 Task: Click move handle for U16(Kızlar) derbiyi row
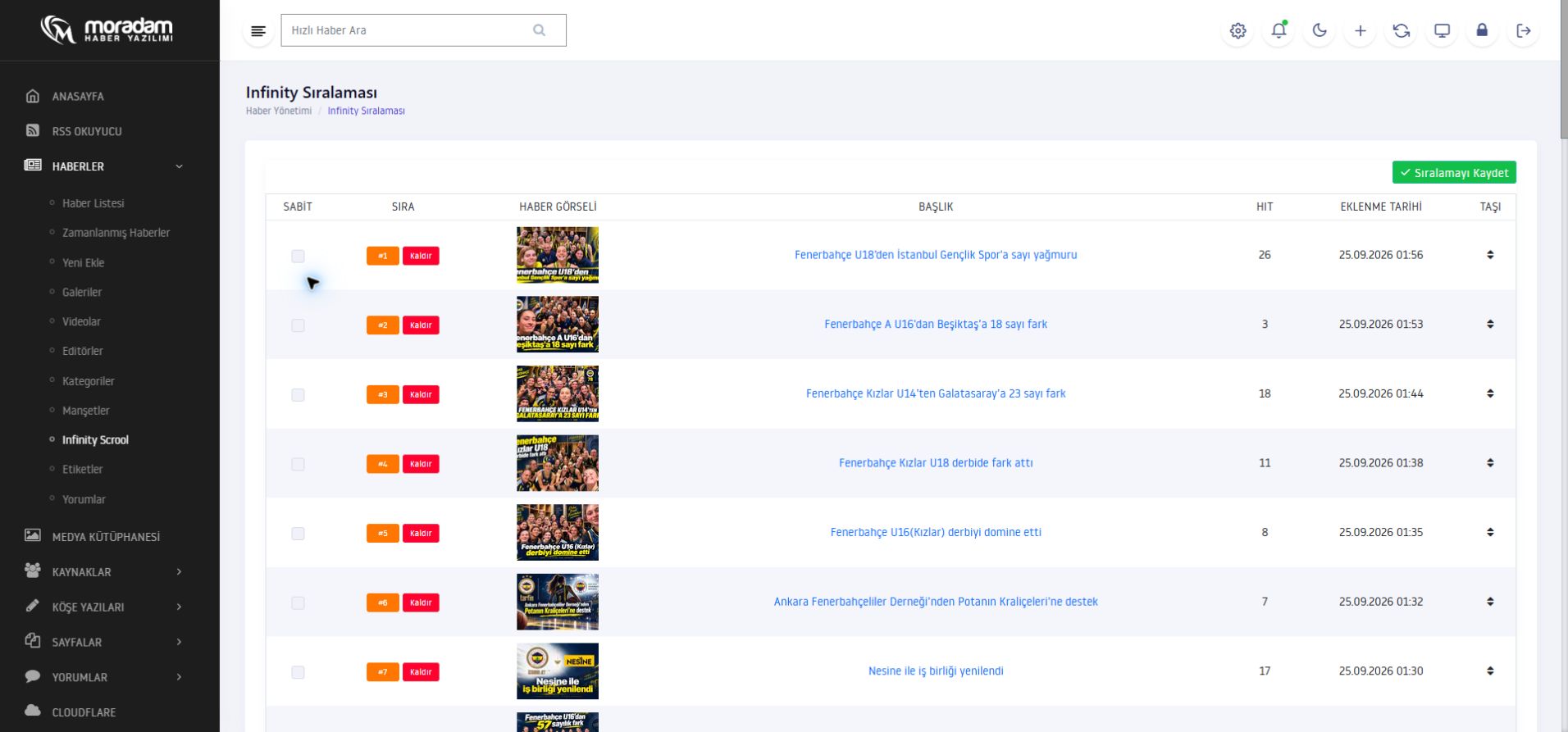(x=1490, y=533)
